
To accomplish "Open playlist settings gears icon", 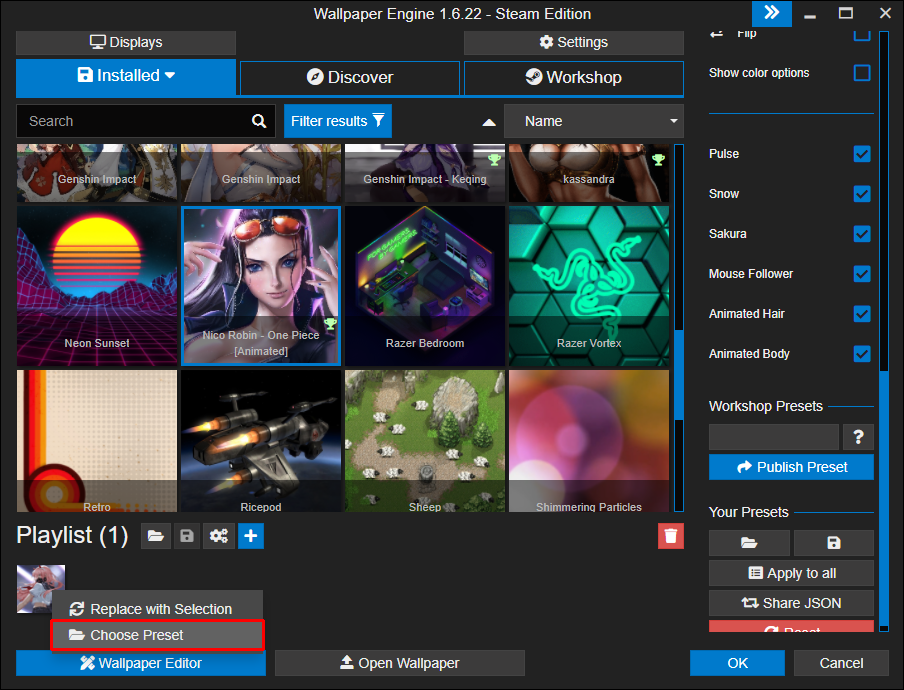I will pos(219,537).
